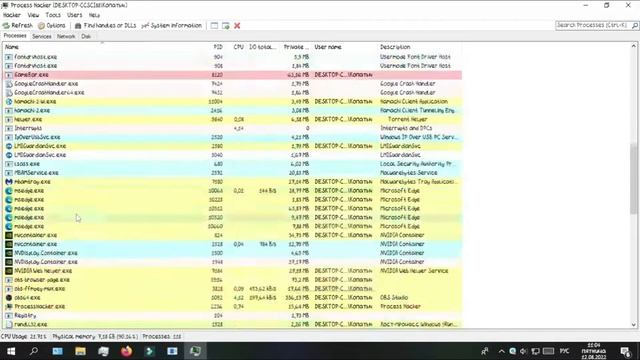Open Options from the toolbar

(52, 25)
